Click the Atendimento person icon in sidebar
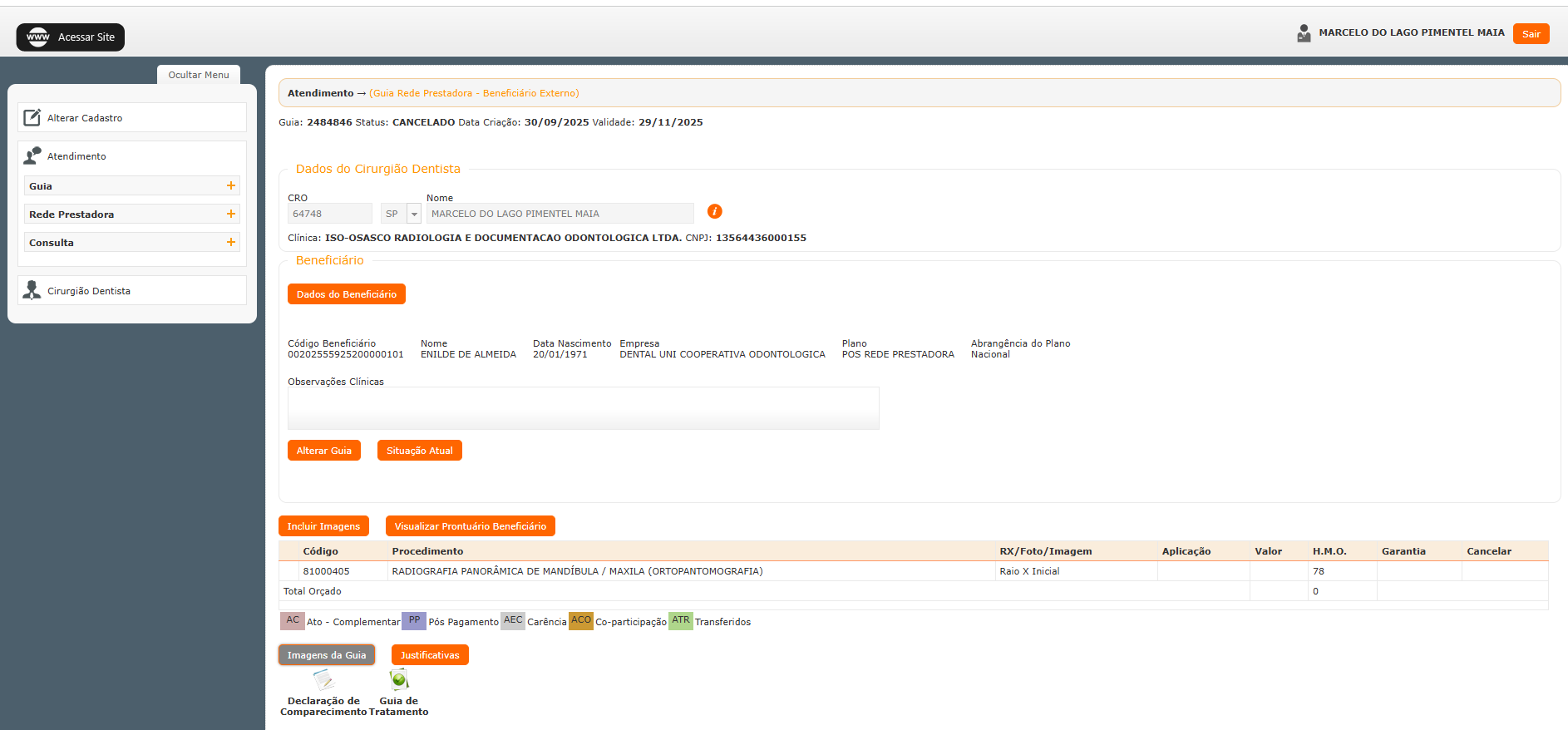Viewport: 1568px width, 730px height. [x=32, y=155]
